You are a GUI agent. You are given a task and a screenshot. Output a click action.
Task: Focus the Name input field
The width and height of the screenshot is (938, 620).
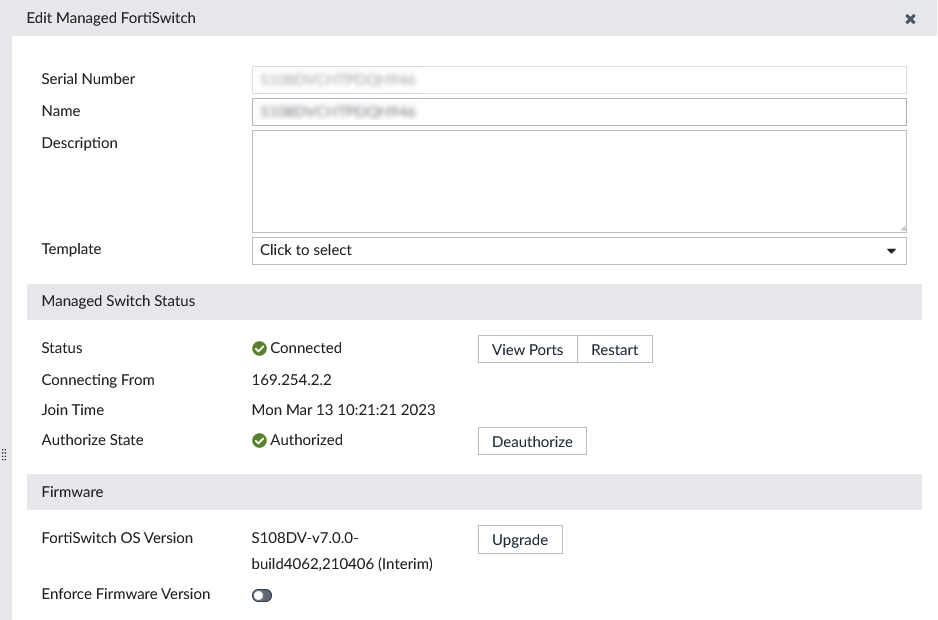click(579, 111)
